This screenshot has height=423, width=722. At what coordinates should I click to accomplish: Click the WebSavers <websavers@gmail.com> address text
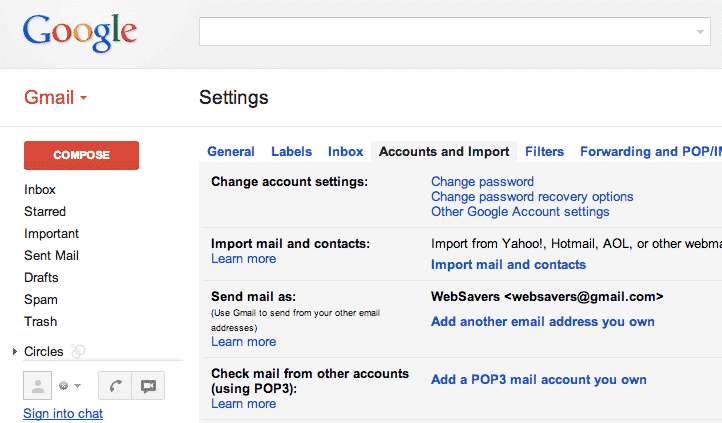[547, 296]
